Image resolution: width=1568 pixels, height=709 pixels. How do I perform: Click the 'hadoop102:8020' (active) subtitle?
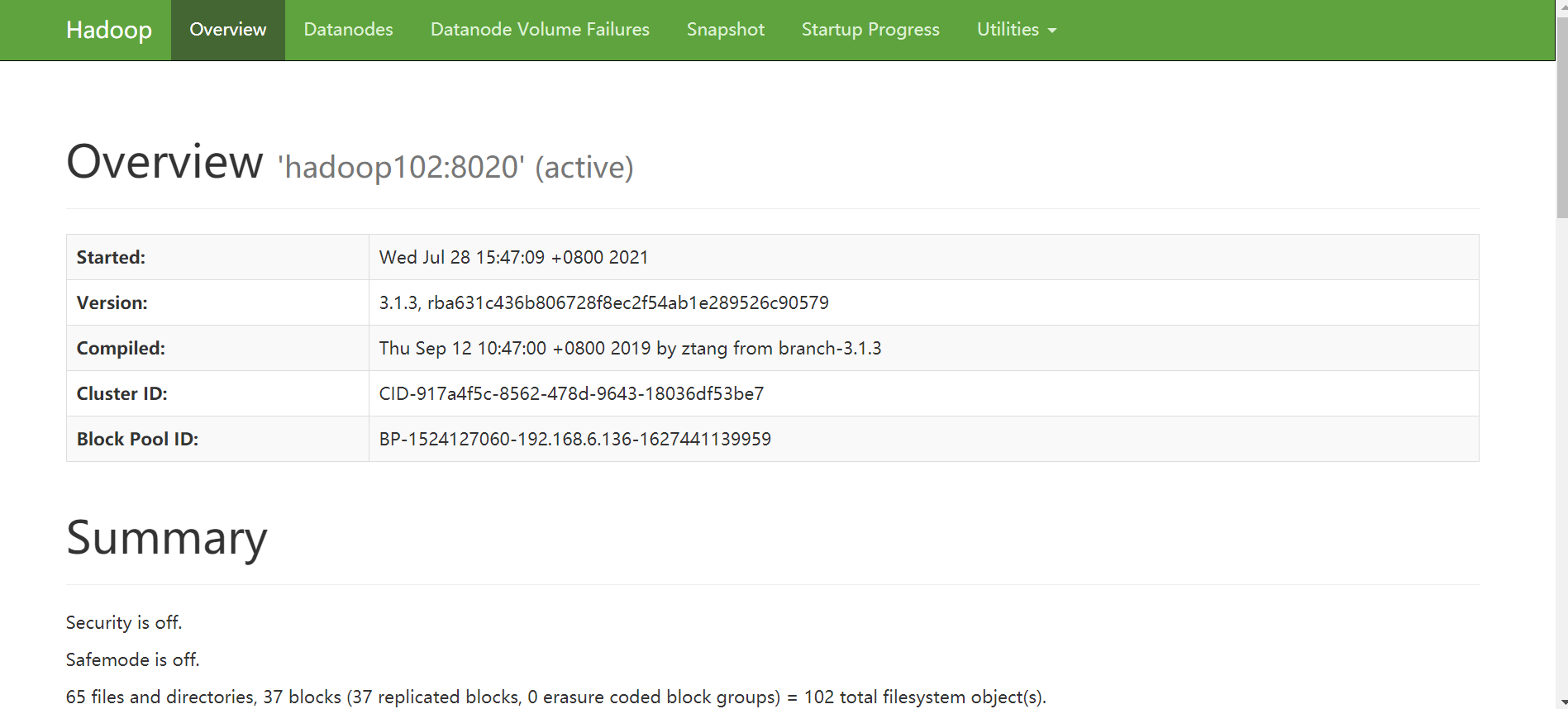(455, 167)
